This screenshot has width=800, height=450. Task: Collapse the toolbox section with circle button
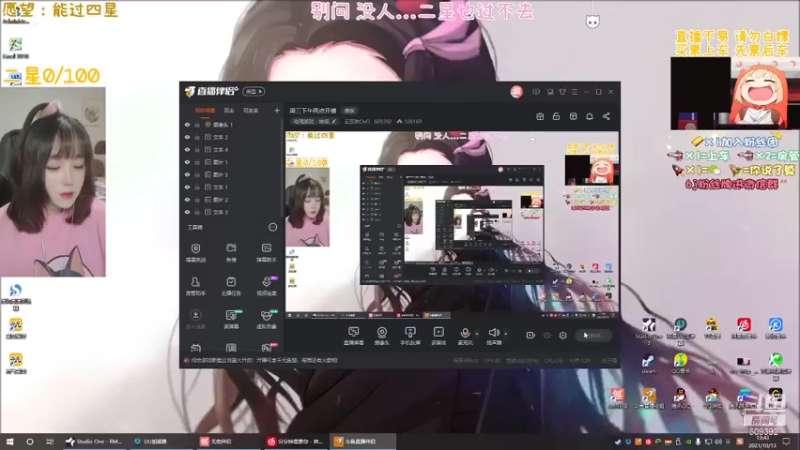(x=273, y=227)
